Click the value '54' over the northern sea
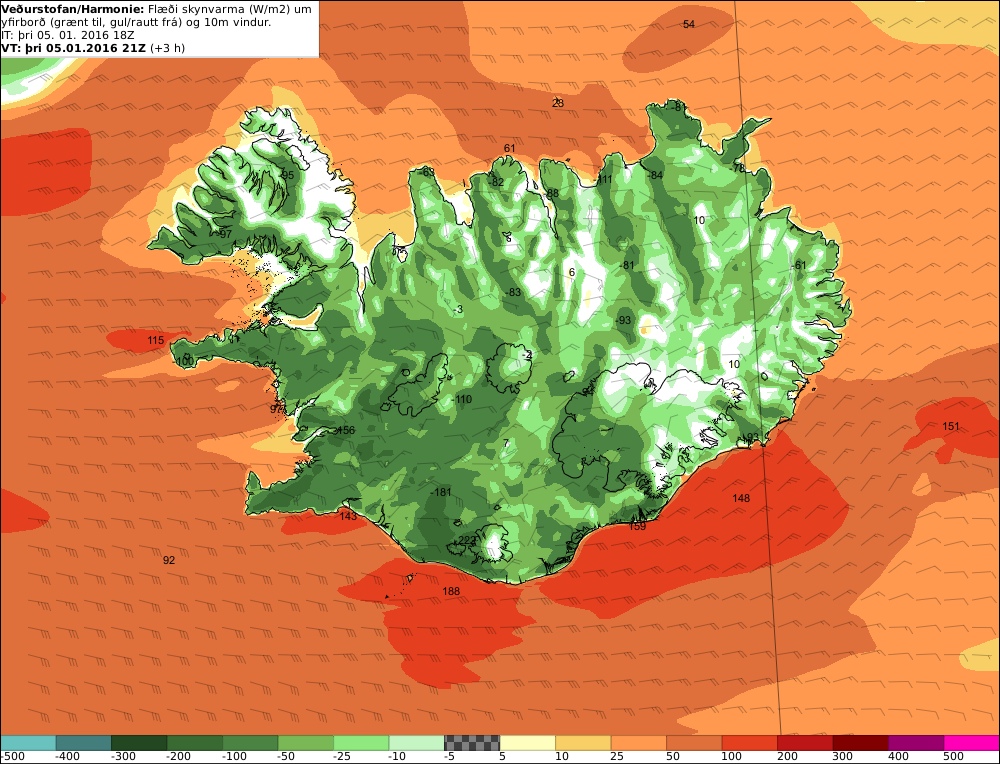Viewport: 1000px width, 764px height. [x=689, y=24]
